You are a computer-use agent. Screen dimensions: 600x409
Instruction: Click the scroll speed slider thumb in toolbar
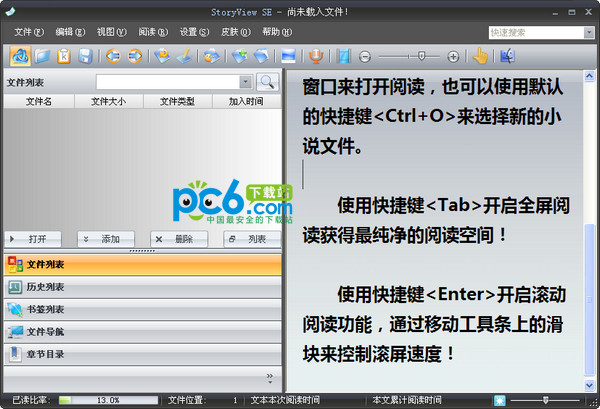(421, 57)
